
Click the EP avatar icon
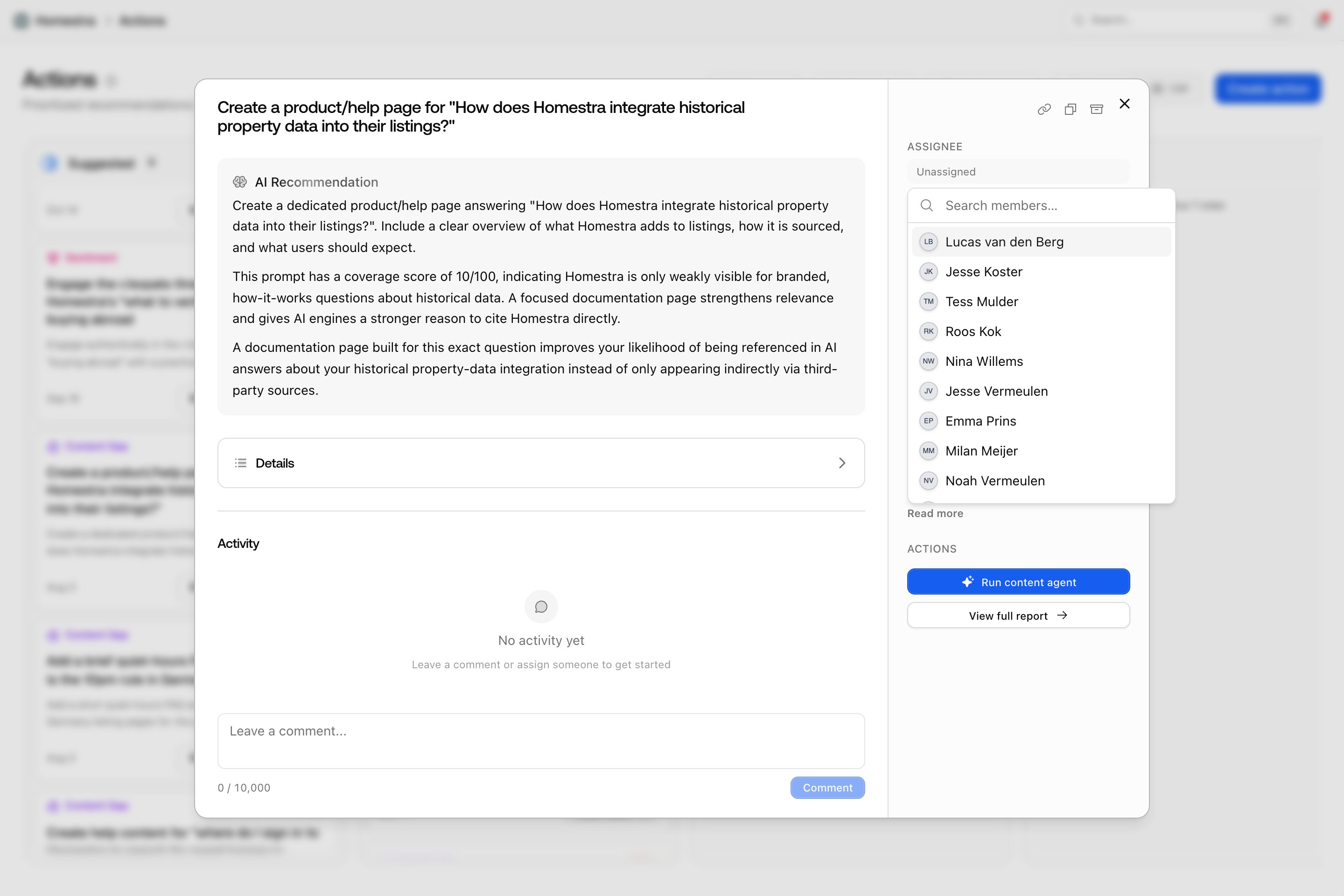tap(929, 420)
